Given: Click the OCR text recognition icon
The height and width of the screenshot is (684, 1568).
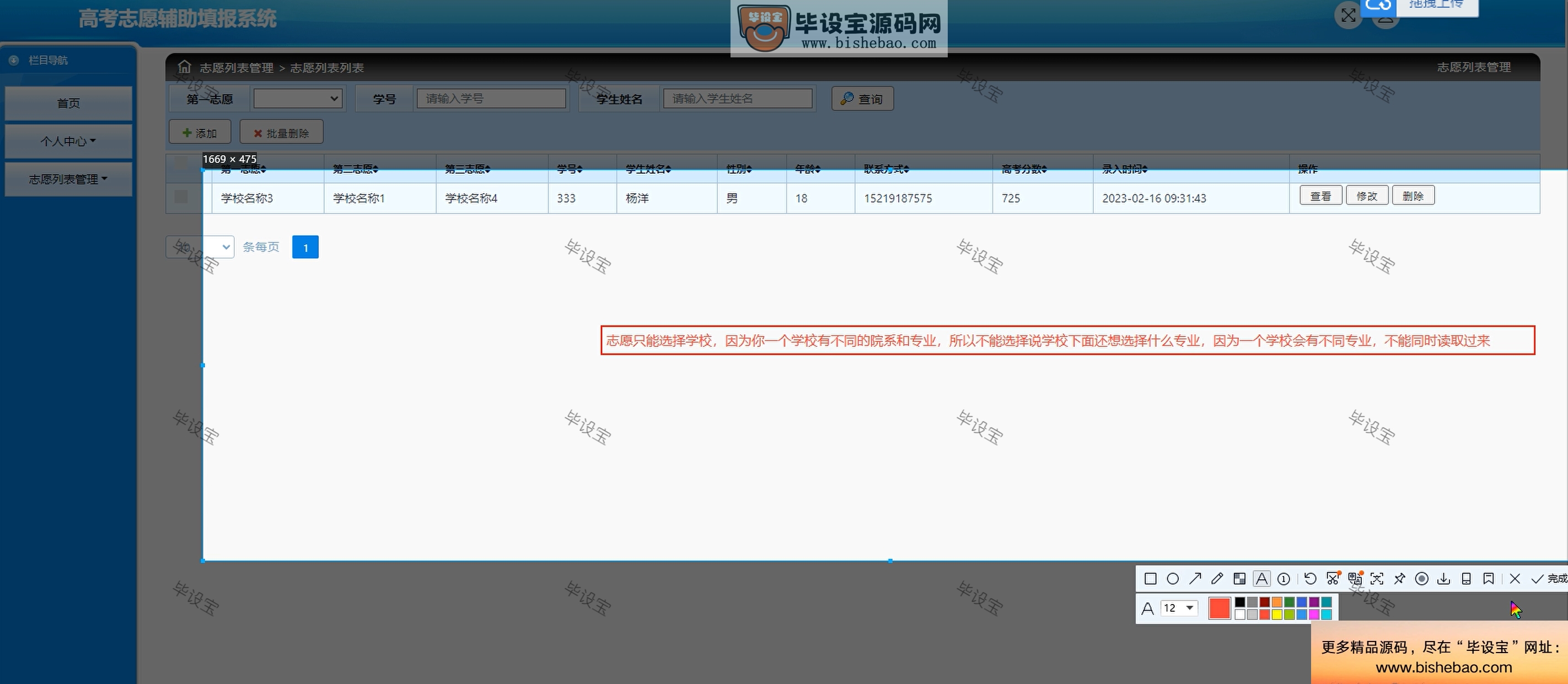Looking at the screenshot, I should [1377, 579].
